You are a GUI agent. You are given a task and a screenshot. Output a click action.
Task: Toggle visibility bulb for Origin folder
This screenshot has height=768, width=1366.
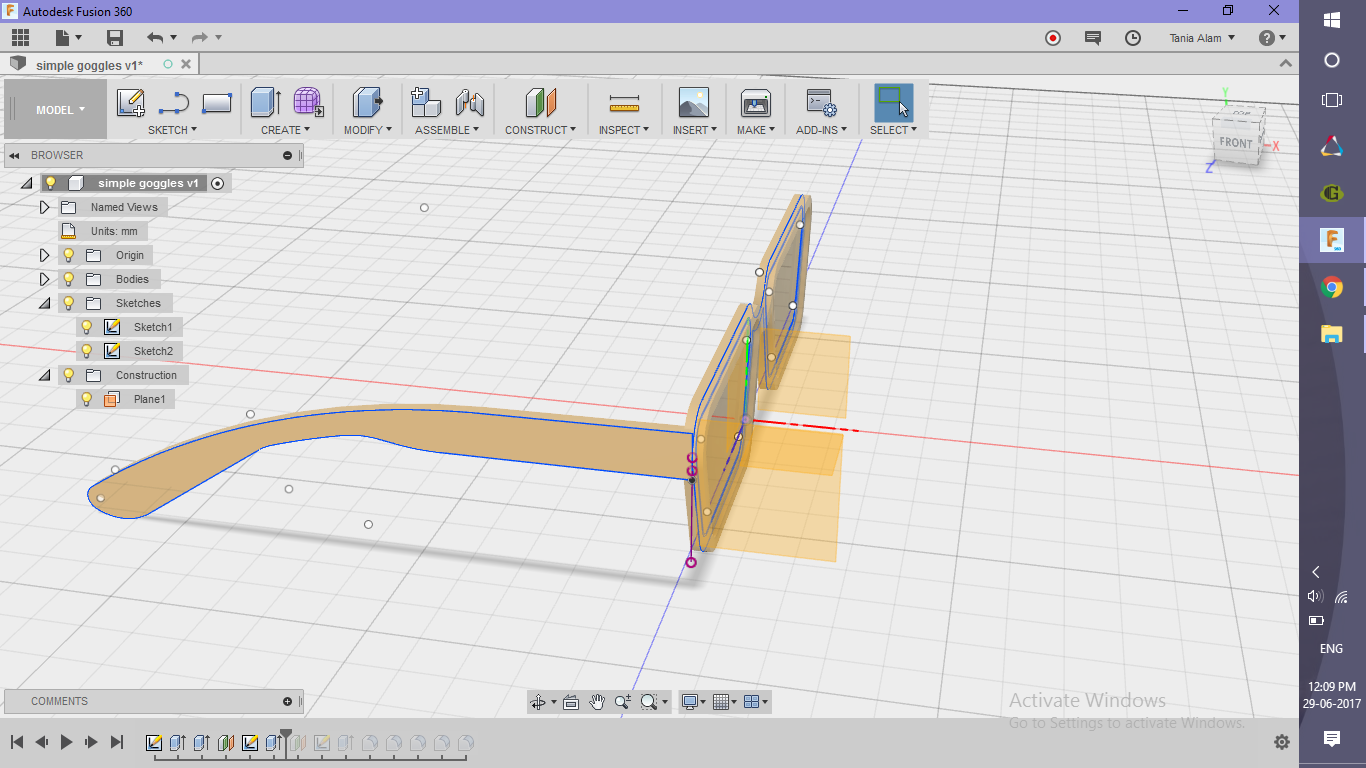click(69, 255)
